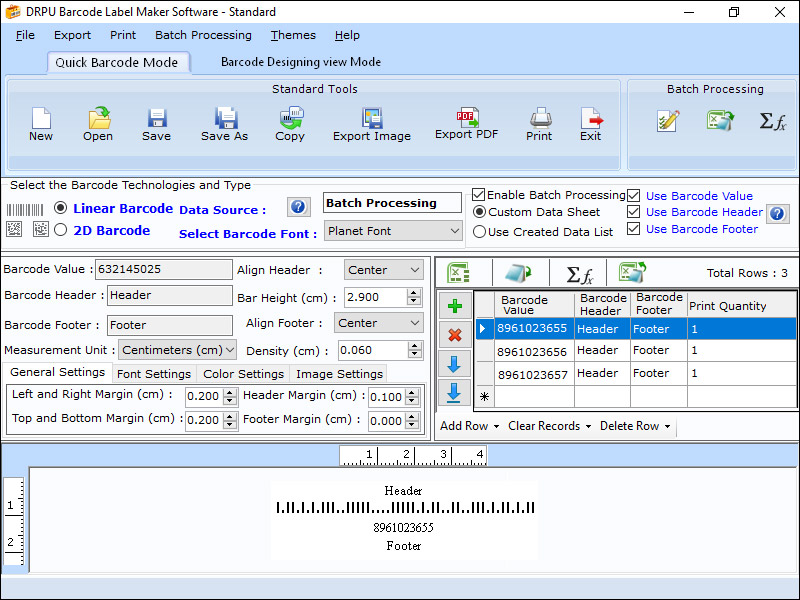
Task: Click the Excel import icon above the data grid
Action: coord(459,272)
